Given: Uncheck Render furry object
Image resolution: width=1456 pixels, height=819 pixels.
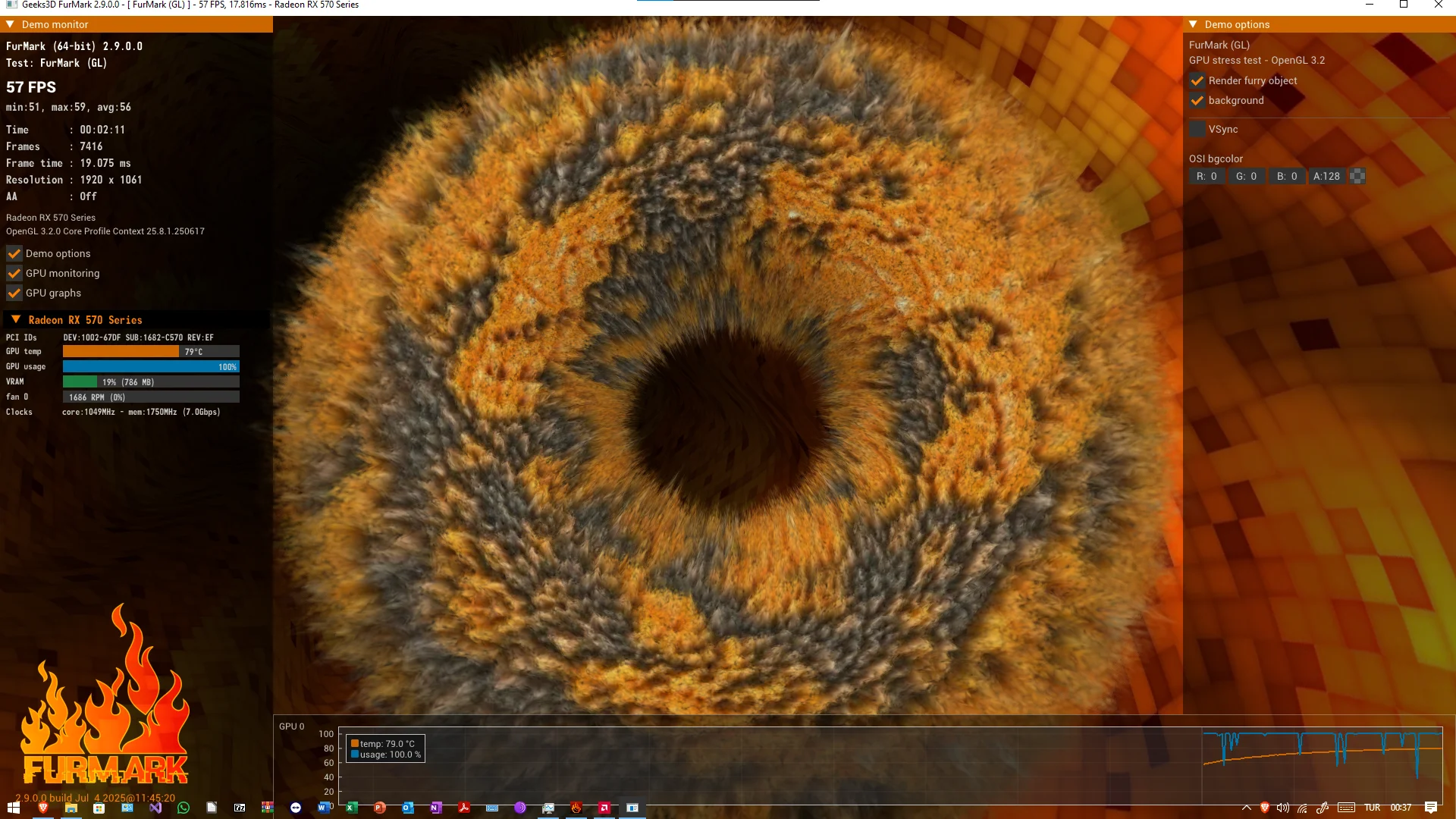Looking at the screenshot, I should point(1197,80).
